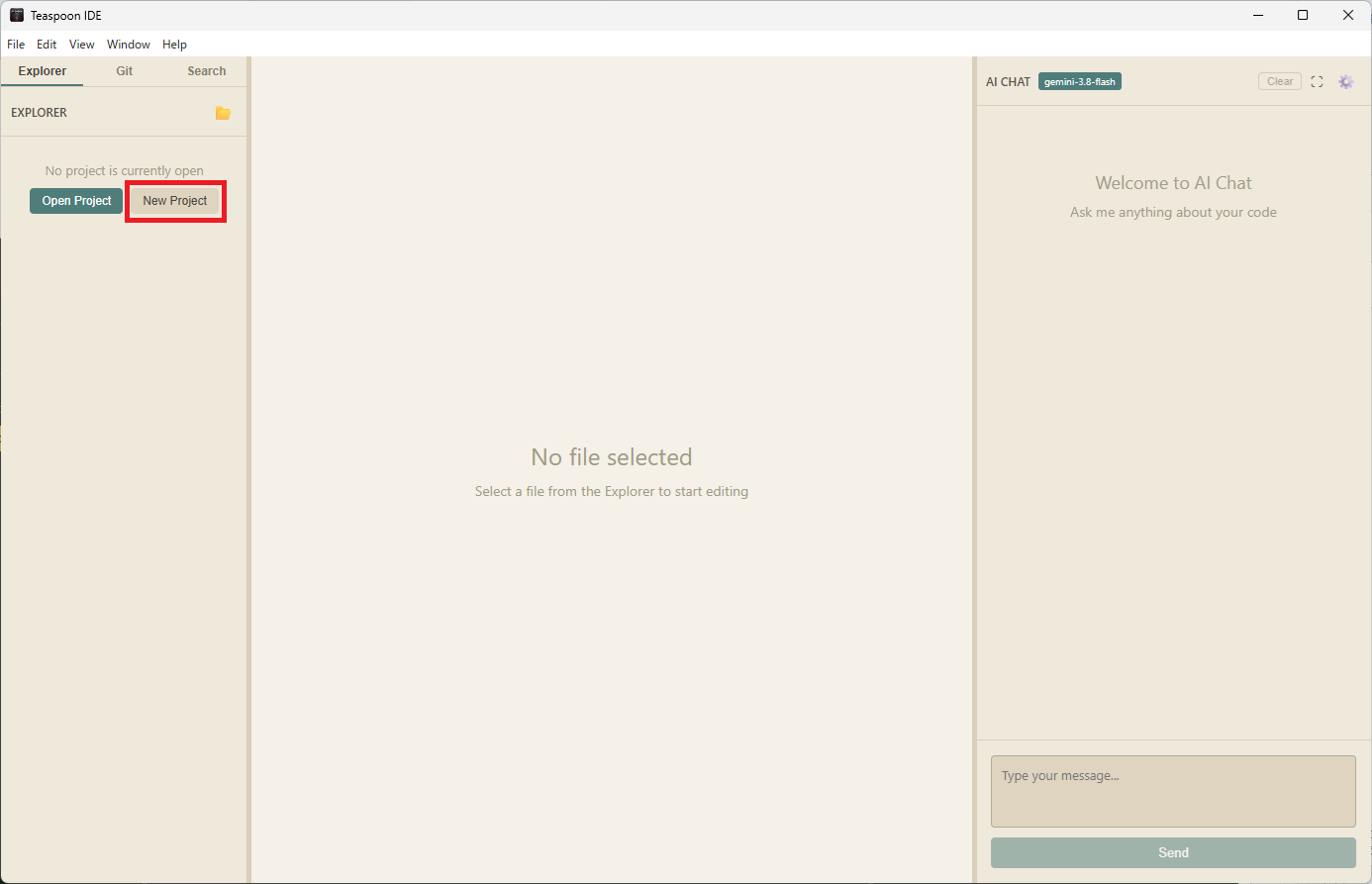Click 'Welcome to AI Chat' heading
This screenshot has height=884, width=1372.
click(x=1173, y=183)
